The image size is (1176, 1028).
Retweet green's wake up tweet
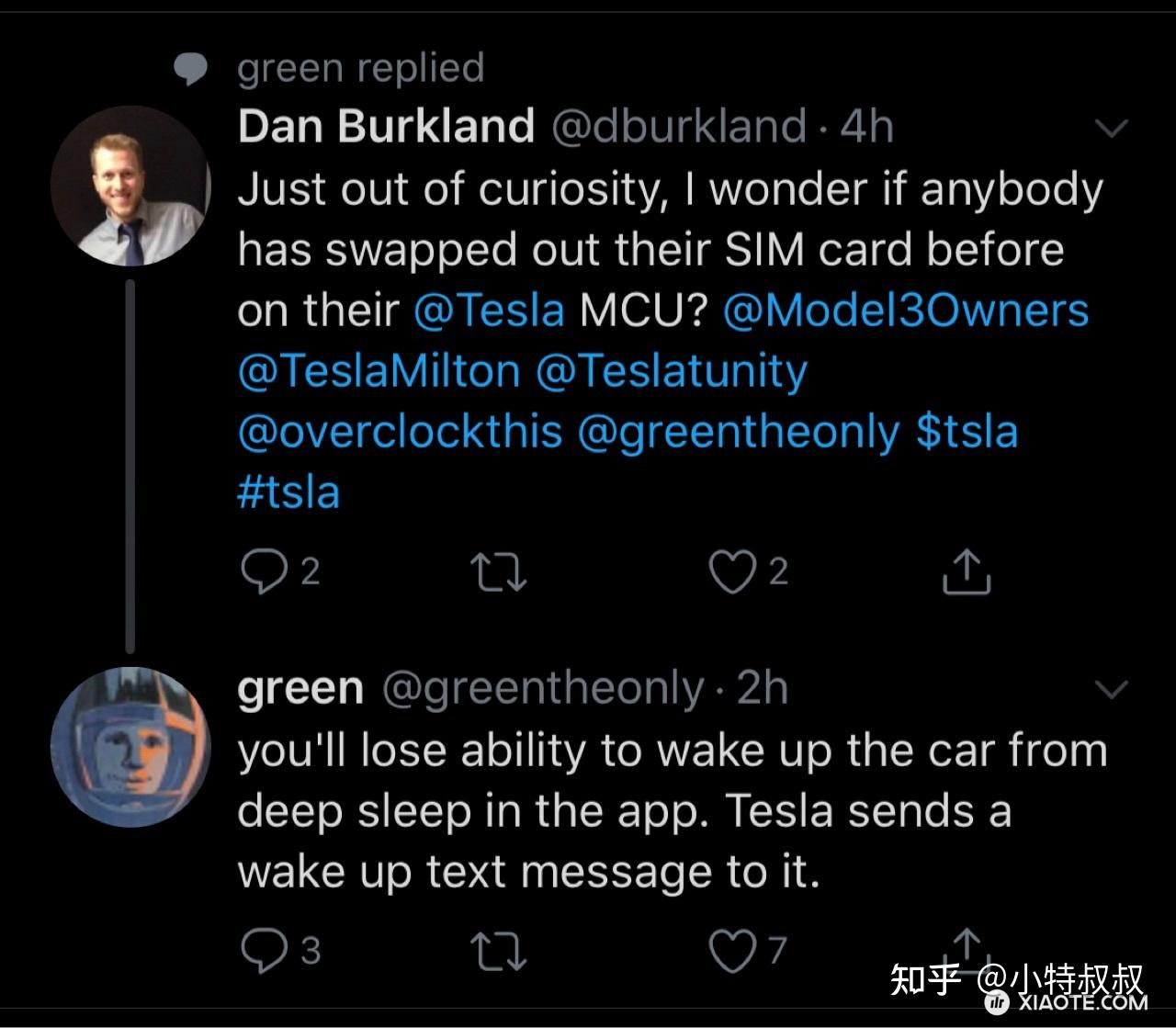[498, 950]
